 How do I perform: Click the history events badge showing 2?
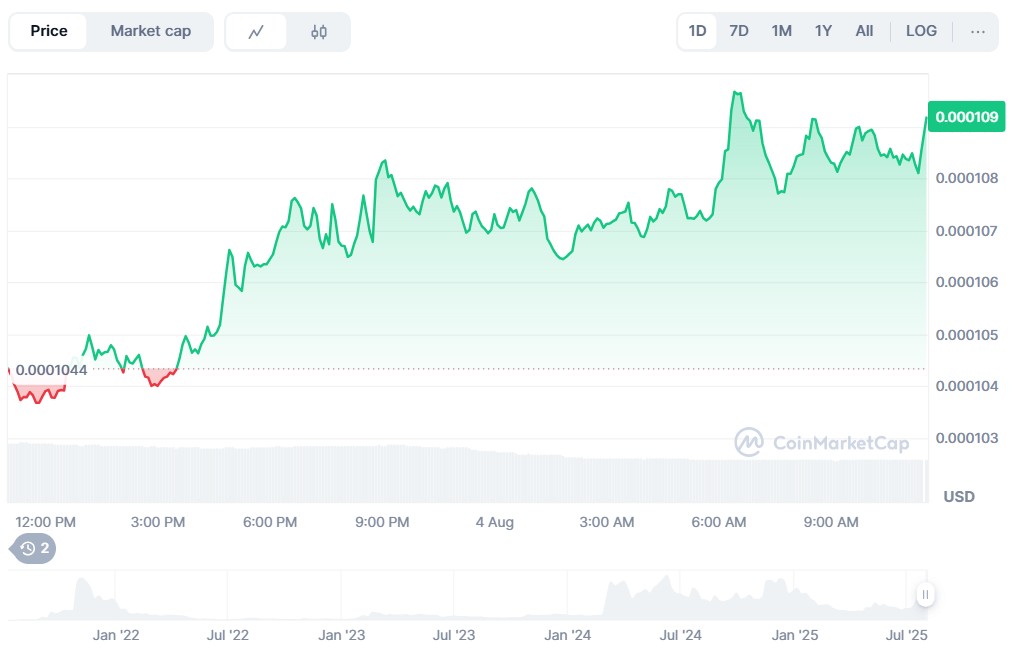[34, 548]
